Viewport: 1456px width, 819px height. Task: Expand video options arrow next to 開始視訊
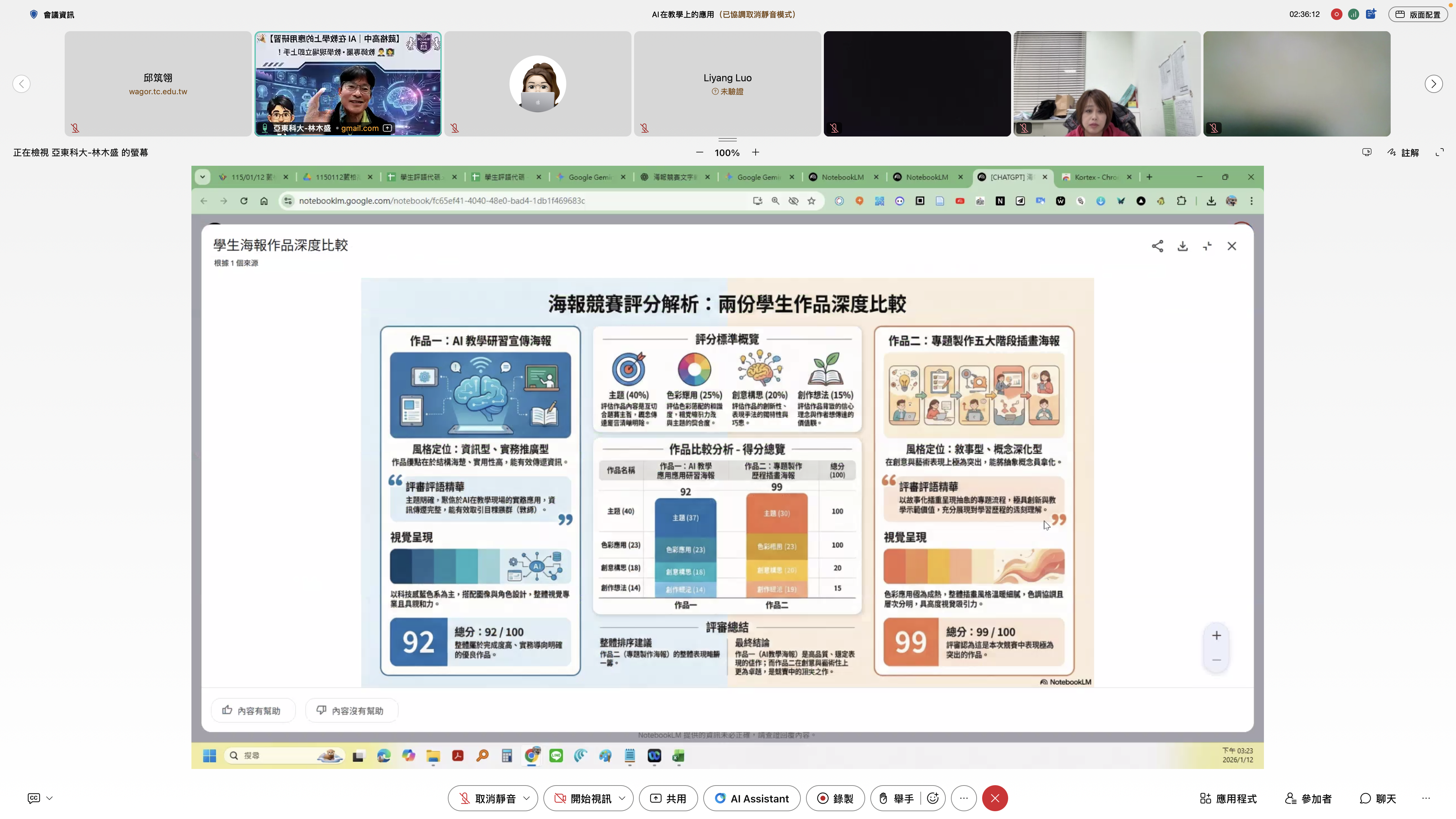(622, 798)
